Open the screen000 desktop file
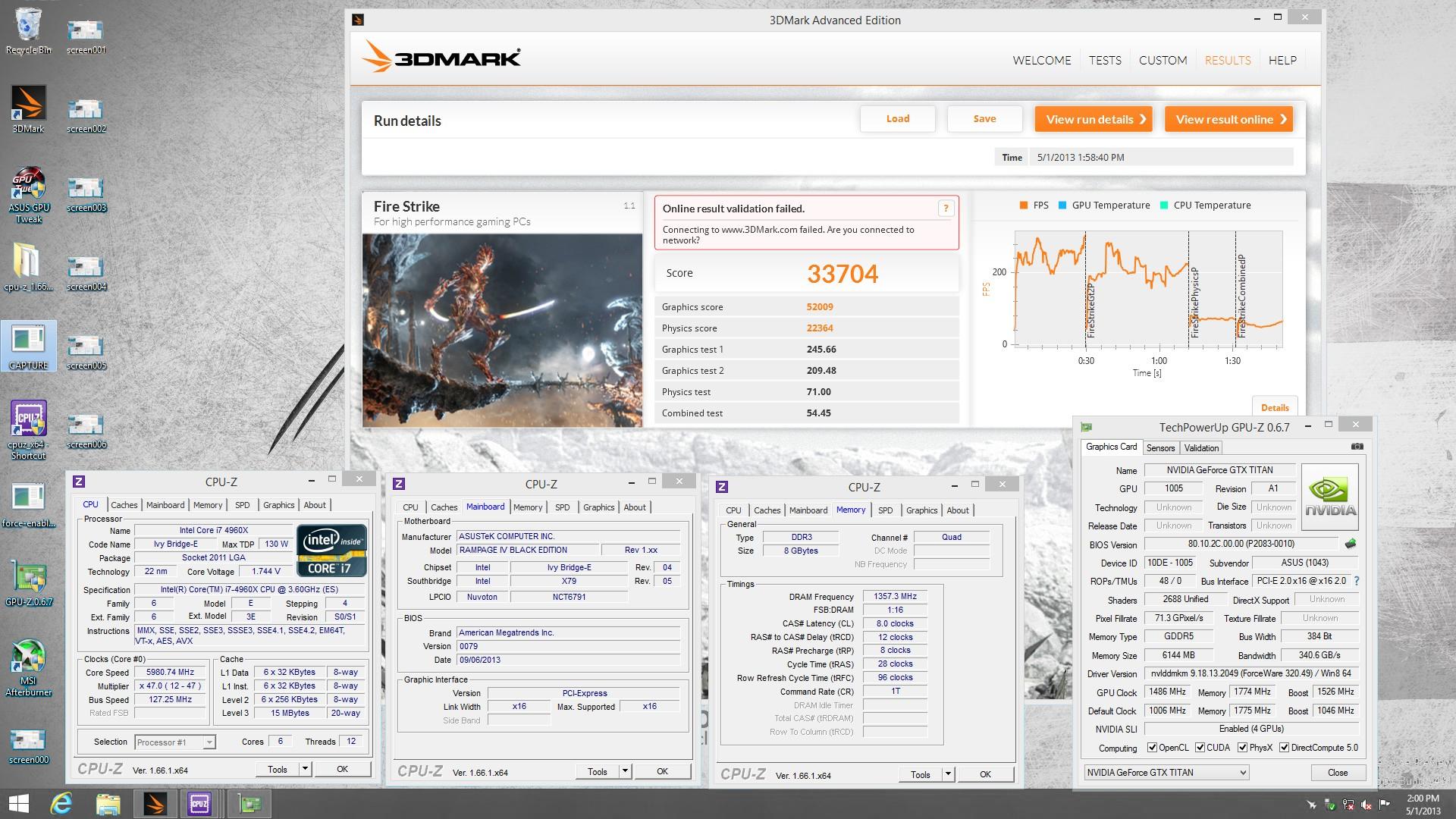Screen dimensions: 1456x819 click(29, 745)
